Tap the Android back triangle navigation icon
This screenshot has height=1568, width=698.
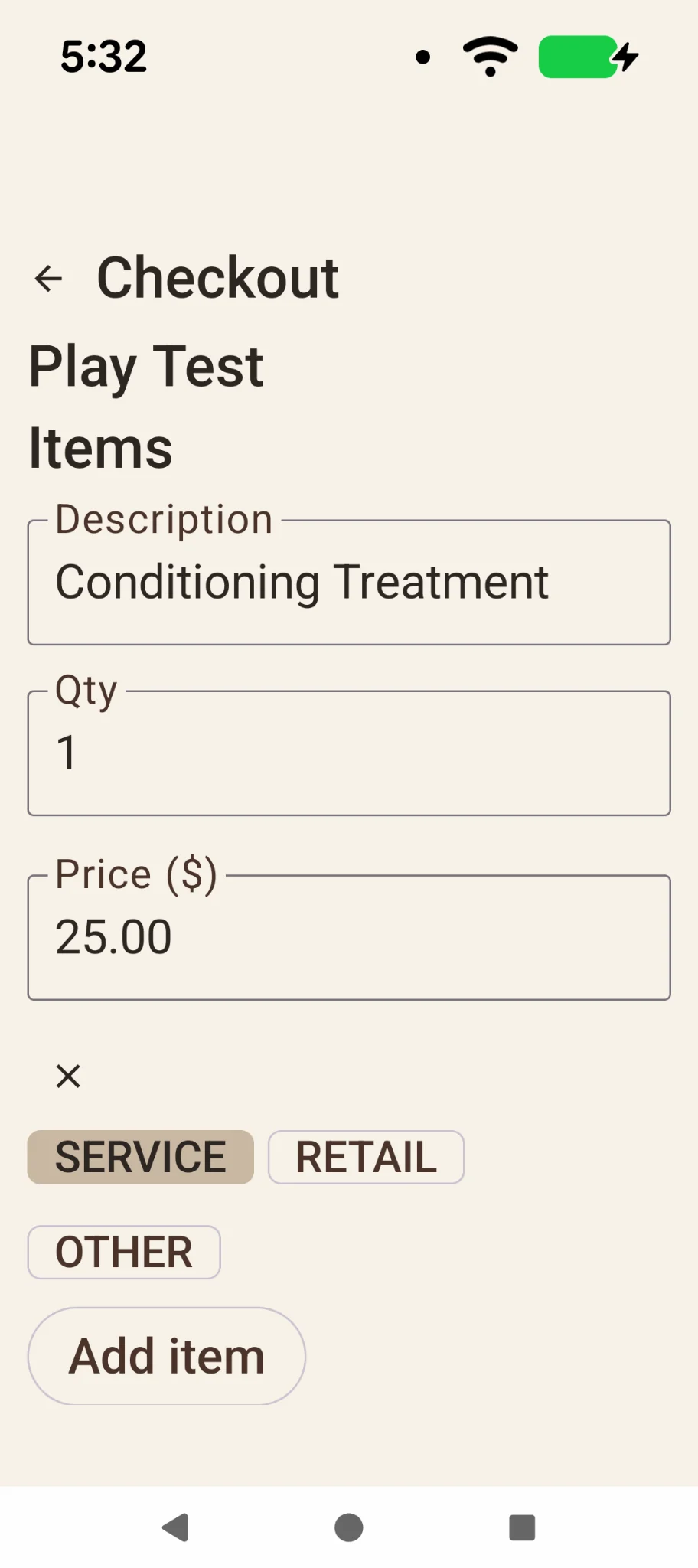pyautogui.click(x=175, y=1527)
